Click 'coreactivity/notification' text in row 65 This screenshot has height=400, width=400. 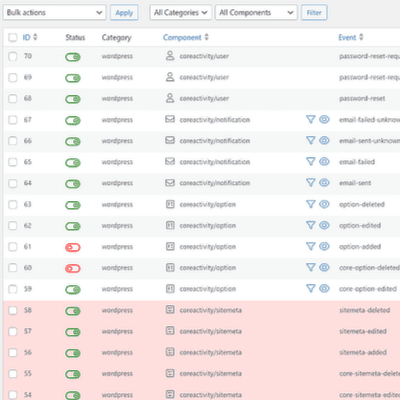pyautogui.click(x=215, y=162)
